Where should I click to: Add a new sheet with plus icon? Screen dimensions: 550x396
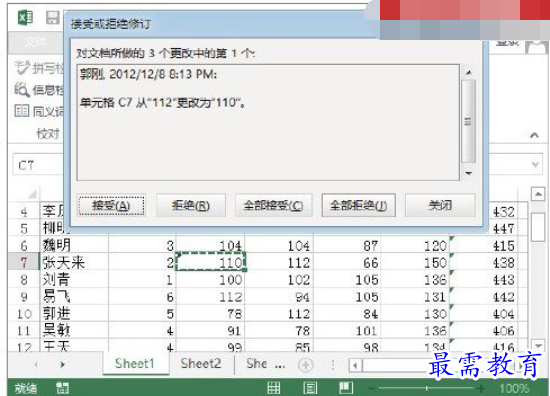[306, 365]
